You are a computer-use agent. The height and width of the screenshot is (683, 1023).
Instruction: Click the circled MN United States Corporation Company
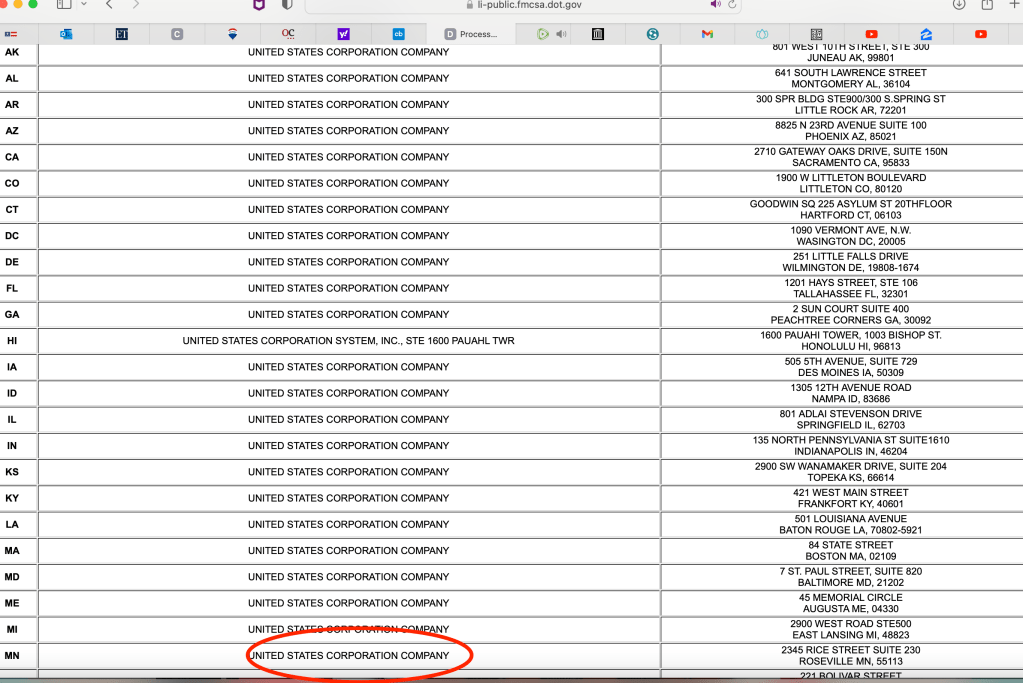pyautogui.click(x=349, y=656)
